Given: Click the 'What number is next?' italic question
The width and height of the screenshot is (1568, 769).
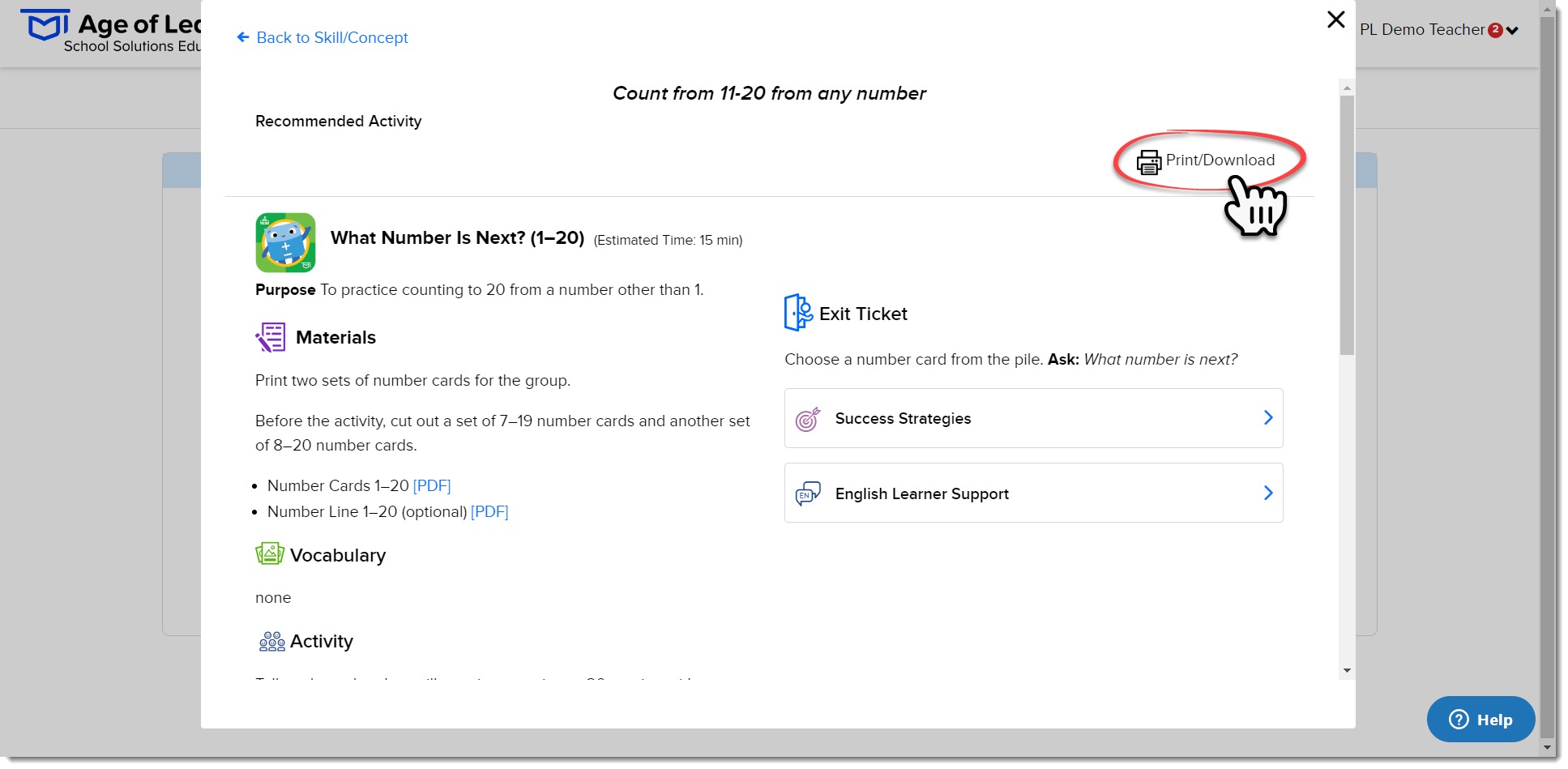Looking at the screenshot, I should pyautogui.click(x=1160, y=359).
